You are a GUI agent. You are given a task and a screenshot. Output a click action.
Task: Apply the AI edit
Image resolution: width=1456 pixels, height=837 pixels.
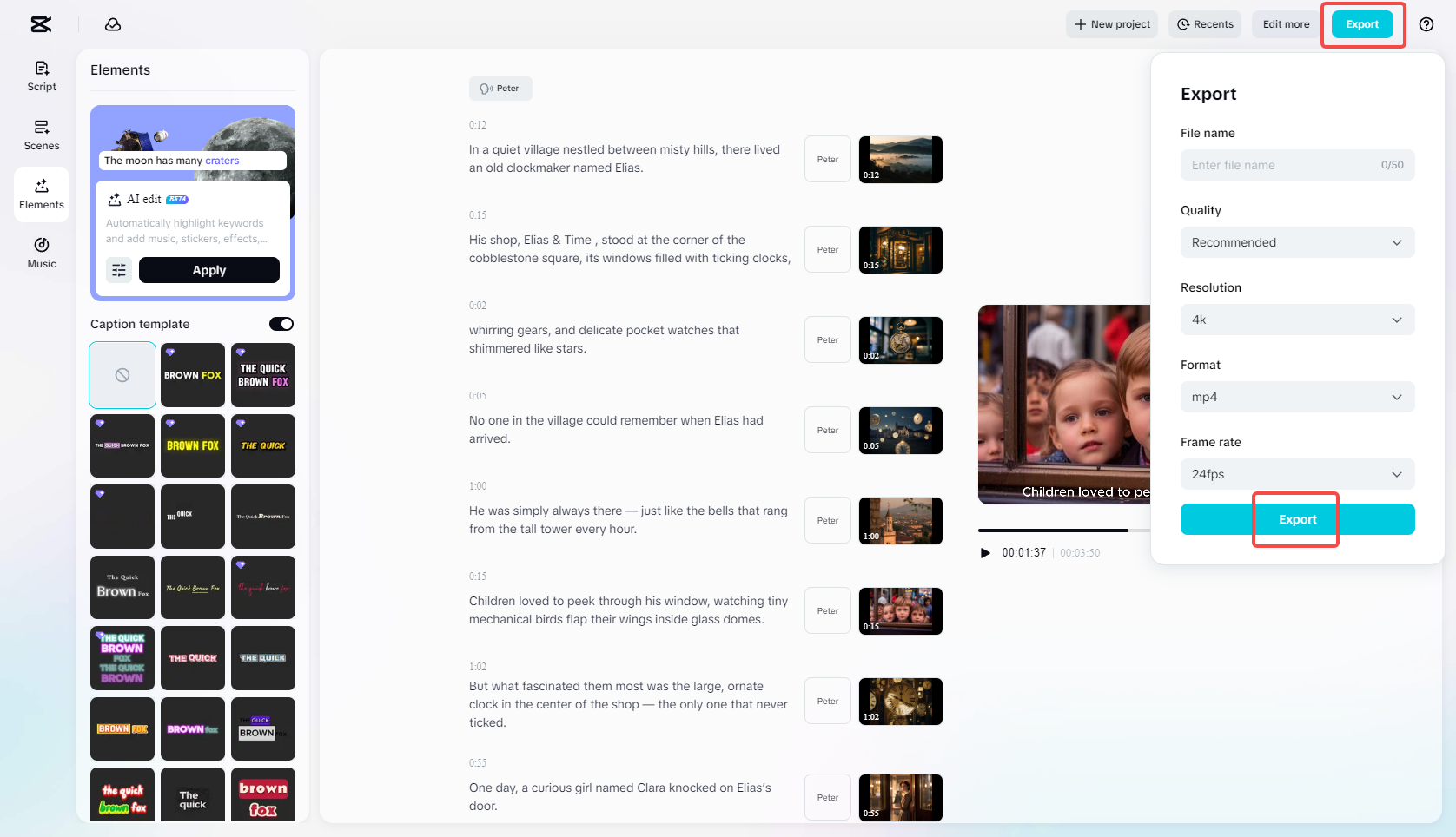pos(209,270)
